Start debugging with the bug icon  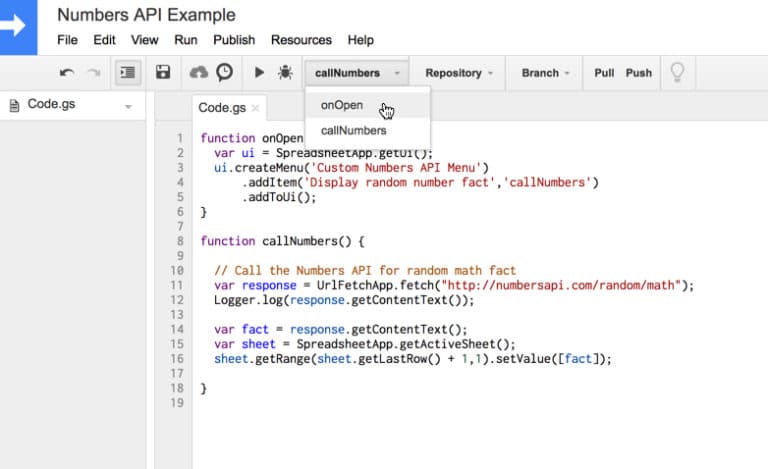(x=285, y=73)
